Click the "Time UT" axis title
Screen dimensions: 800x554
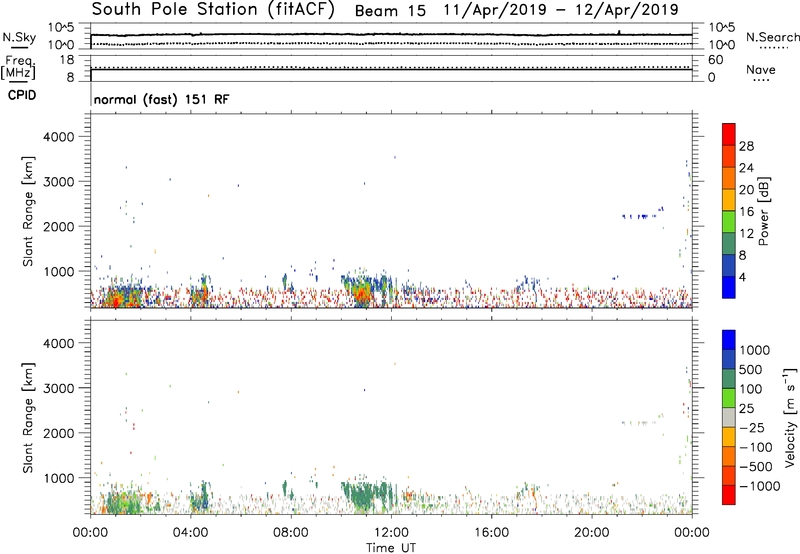click(391, 548)
